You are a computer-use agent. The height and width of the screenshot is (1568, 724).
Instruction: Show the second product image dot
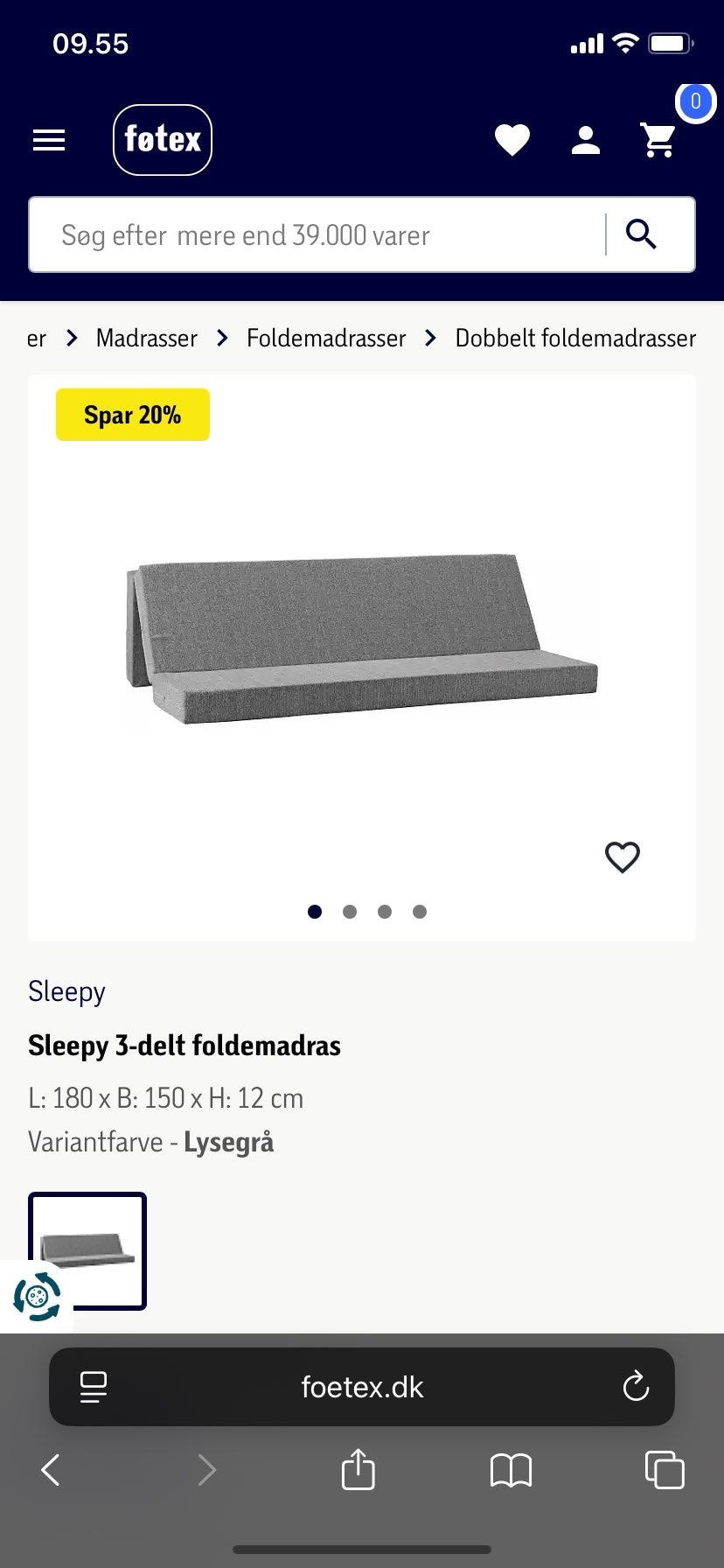pyautogui.click(x=350, y=912)
